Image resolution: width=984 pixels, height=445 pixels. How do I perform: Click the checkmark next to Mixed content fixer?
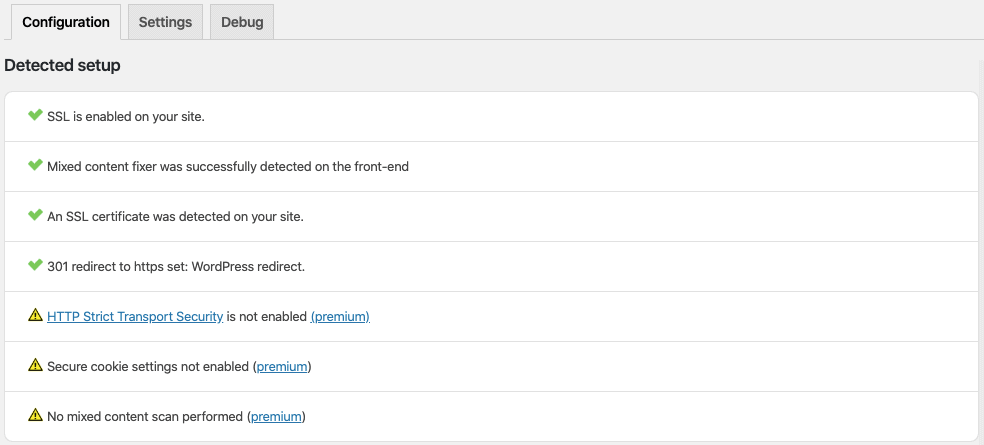point(35,165)
